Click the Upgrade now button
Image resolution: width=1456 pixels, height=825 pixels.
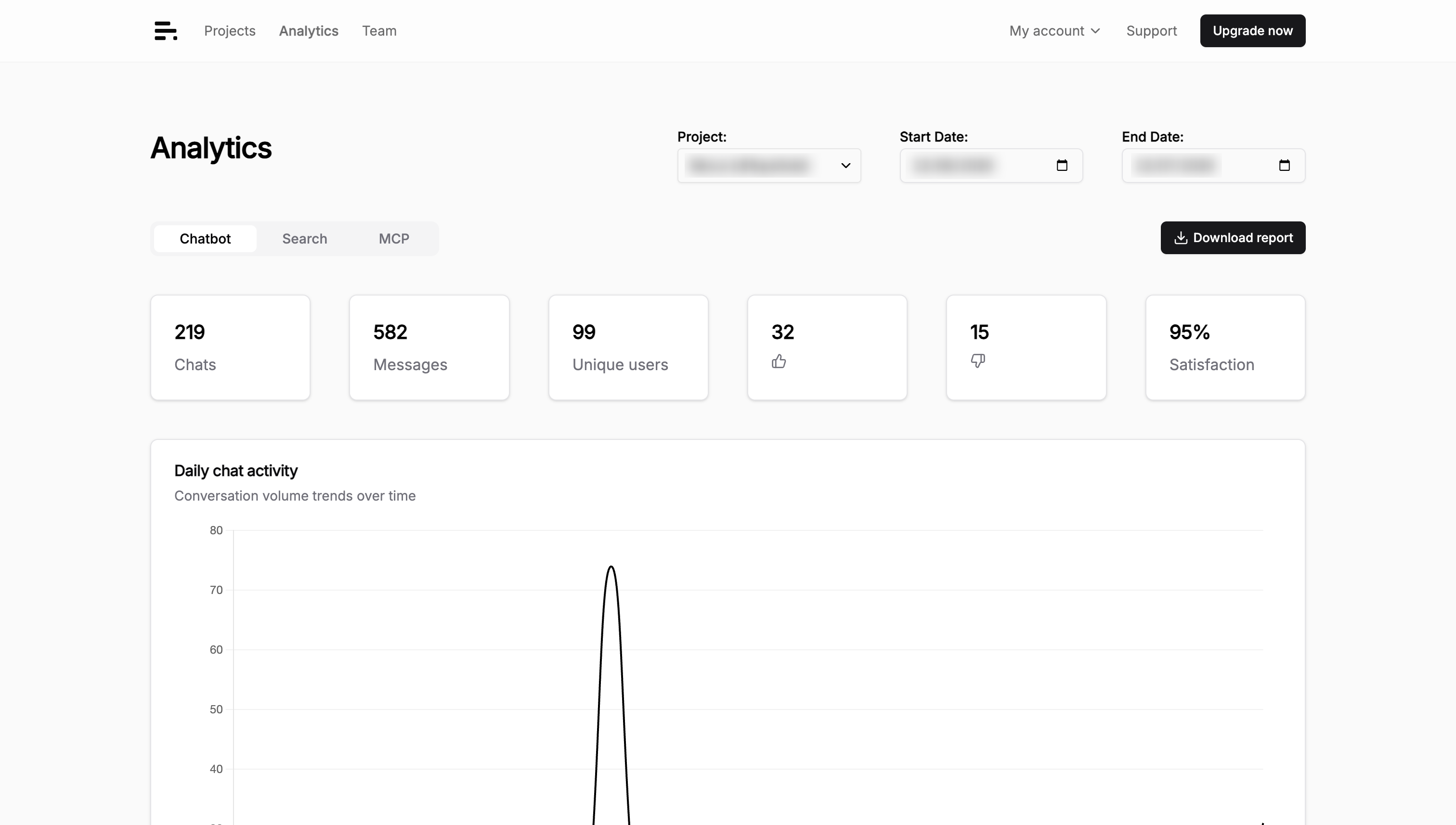click(1252, 31)
